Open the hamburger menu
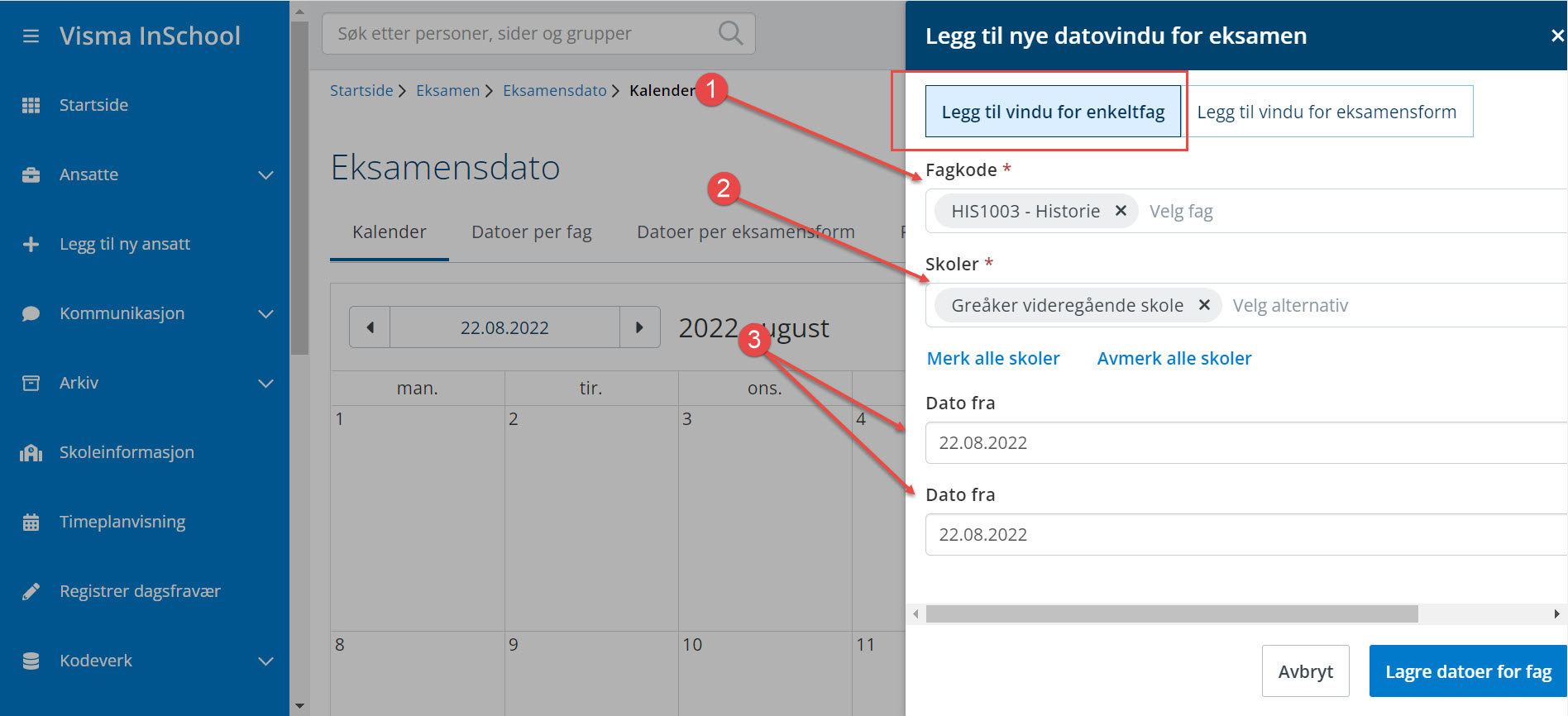Screen dimensions: 1568x716 31,36
